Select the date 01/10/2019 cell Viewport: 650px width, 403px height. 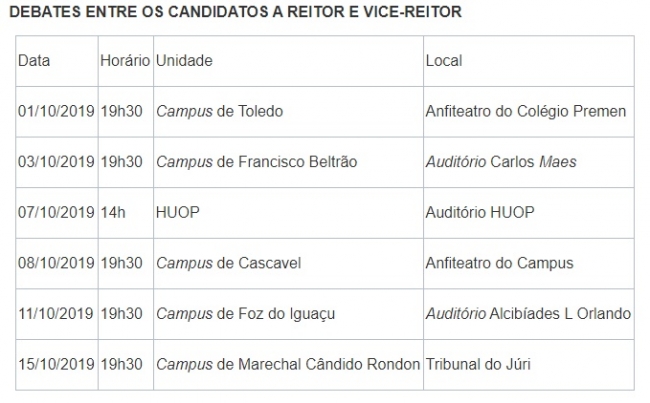[x=57, y=112]
